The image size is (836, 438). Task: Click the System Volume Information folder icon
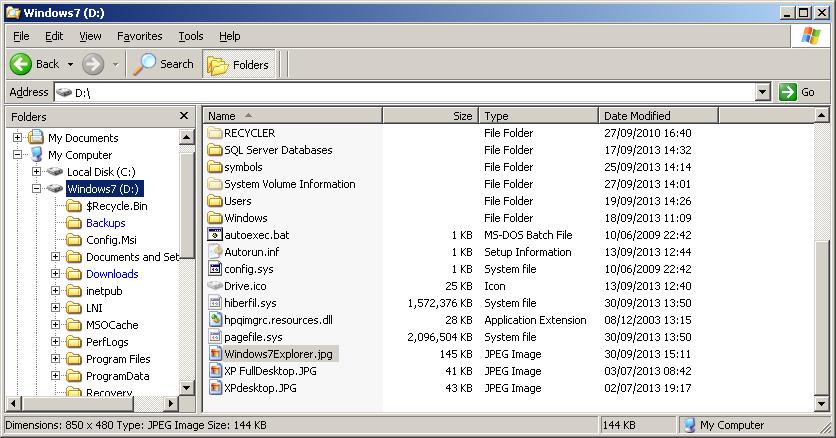coord(214,184)
